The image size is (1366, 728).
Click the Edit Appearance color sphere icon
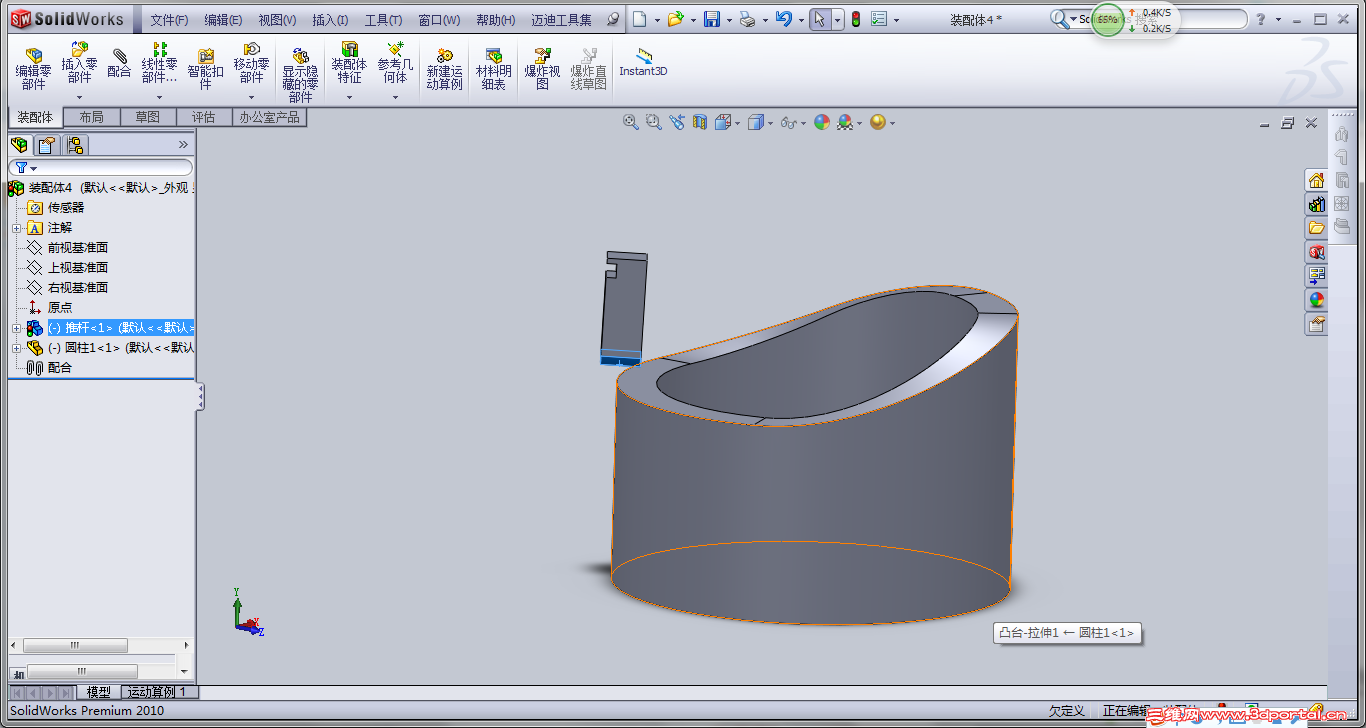tap(822, 122)
